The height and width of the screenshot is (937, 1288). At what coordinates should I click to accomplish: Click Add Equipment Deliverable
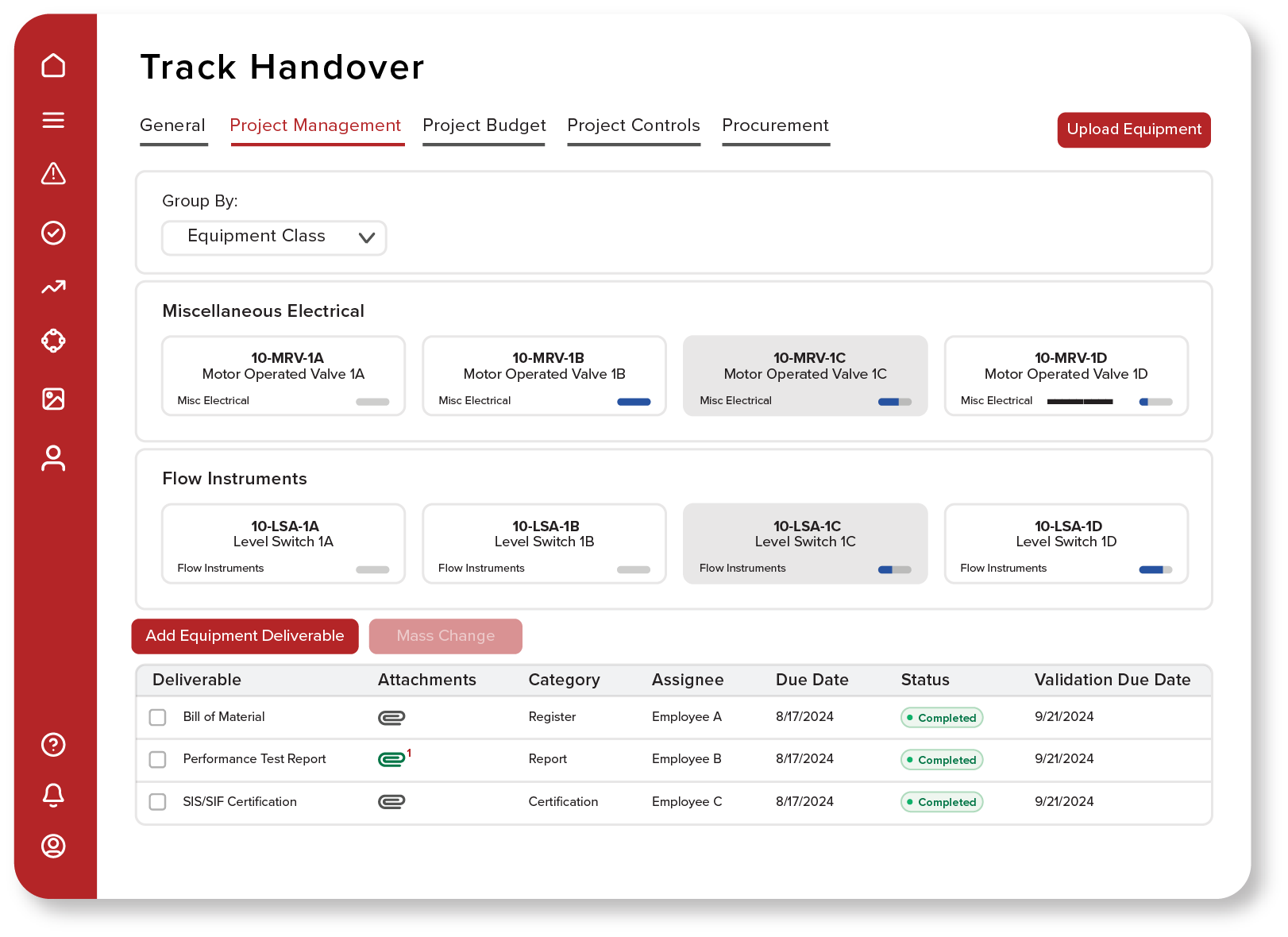pyautogui.click(x=245, y=635)
